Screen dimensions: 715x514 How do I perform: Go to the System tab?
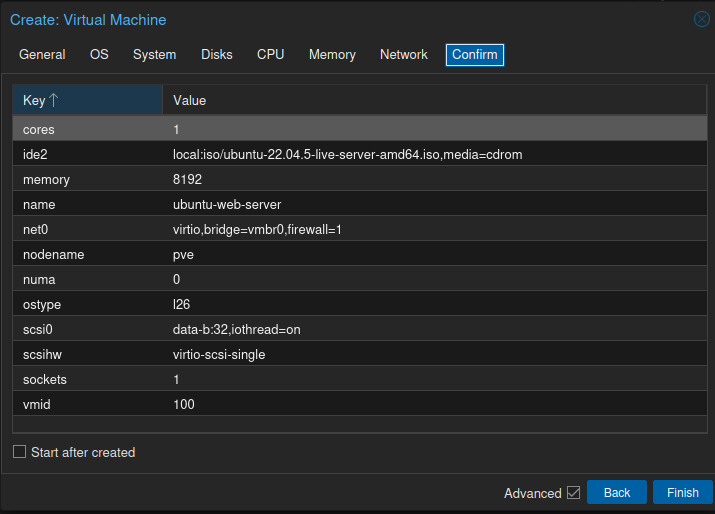pos(154,55)
